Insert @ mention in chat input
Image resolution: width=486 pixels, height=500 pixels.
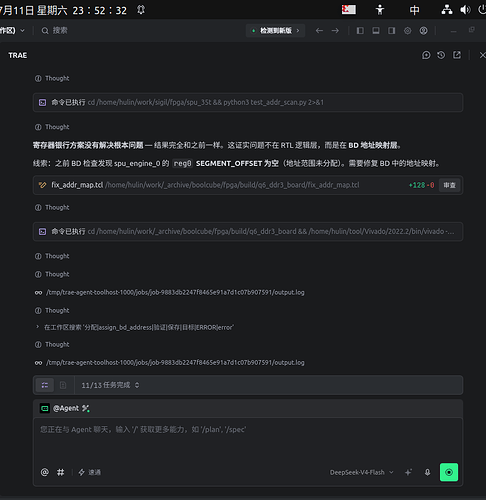[45, 472]
